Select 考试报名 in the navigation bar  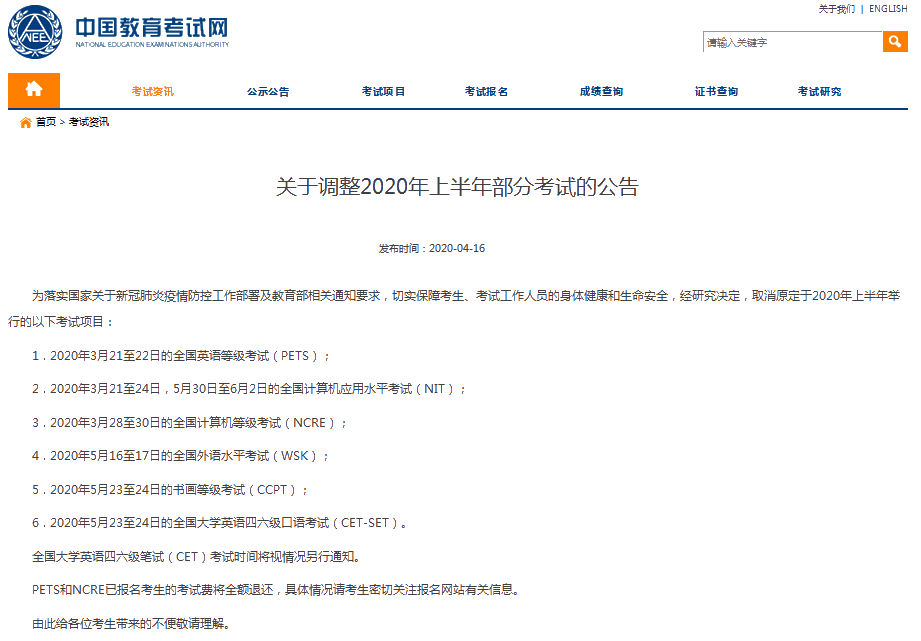(486, 90)
